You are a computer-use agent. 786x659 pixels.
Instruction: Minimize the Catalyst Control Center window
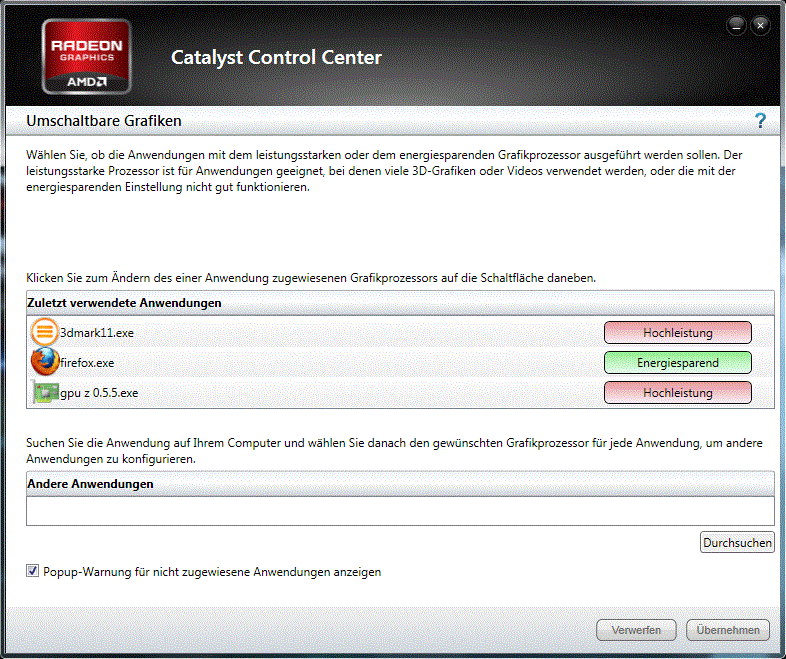coord(736,26)
